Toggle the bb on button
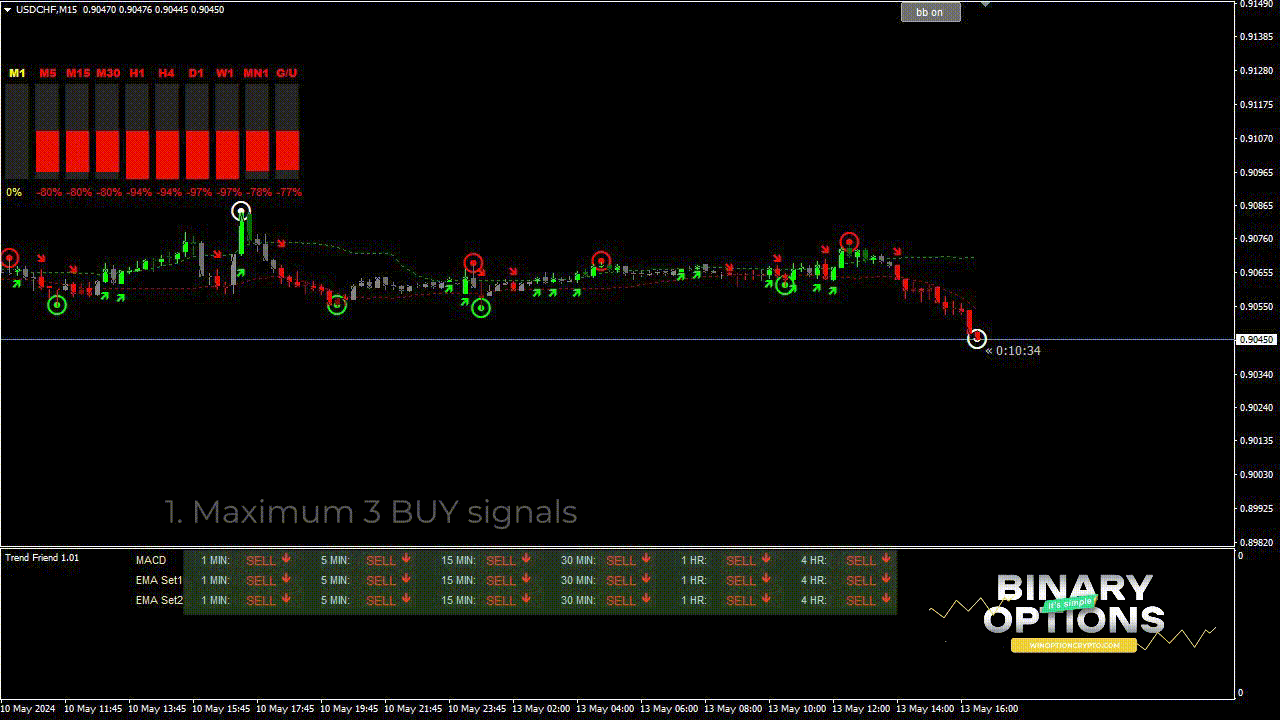Screen dimensions: 1280x720 (x=930, y=12)
